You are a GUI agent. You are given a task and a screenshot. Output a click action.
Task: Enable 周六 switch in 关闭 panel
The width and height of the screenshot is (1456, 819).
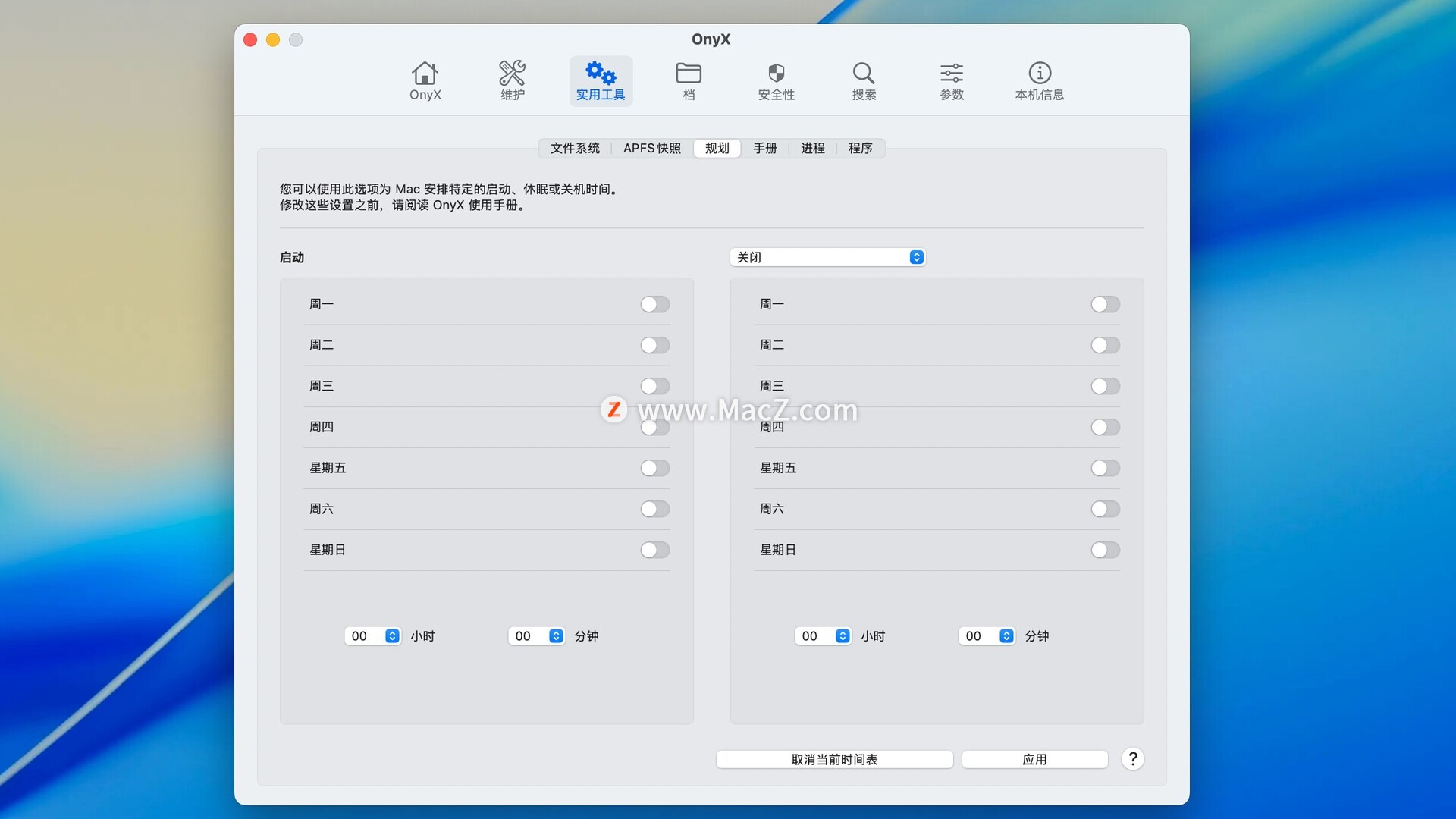tap(1106, 509)
